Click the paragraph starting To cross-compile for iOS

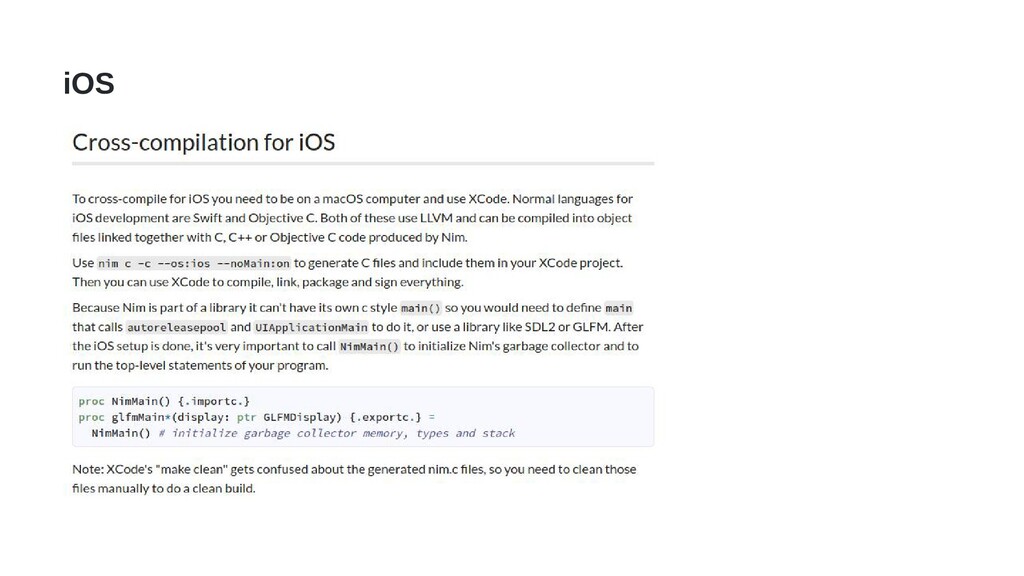pyautogui.click(x=353, y=217)
